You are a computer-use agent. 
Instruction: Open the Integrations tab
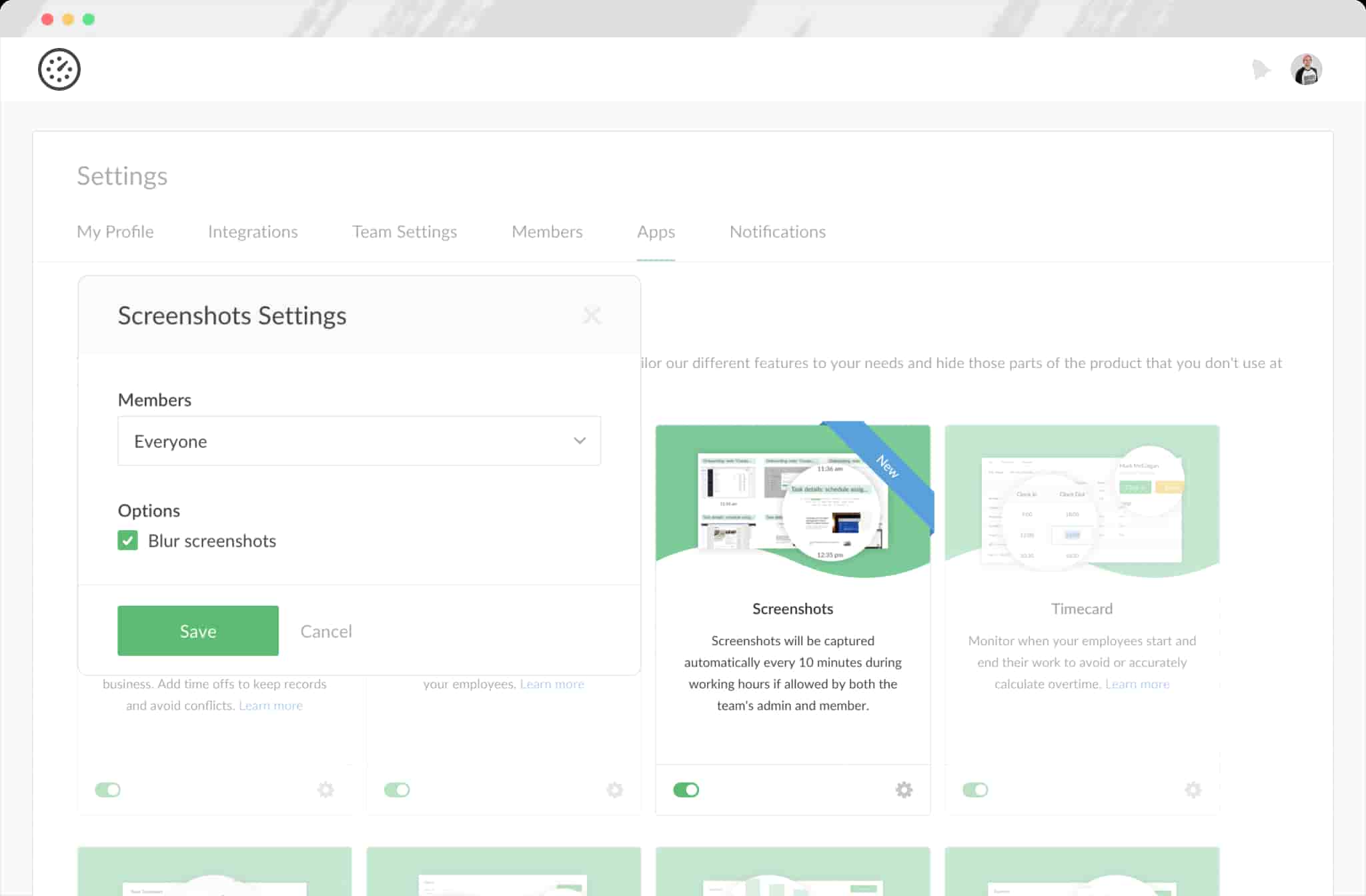253,231
